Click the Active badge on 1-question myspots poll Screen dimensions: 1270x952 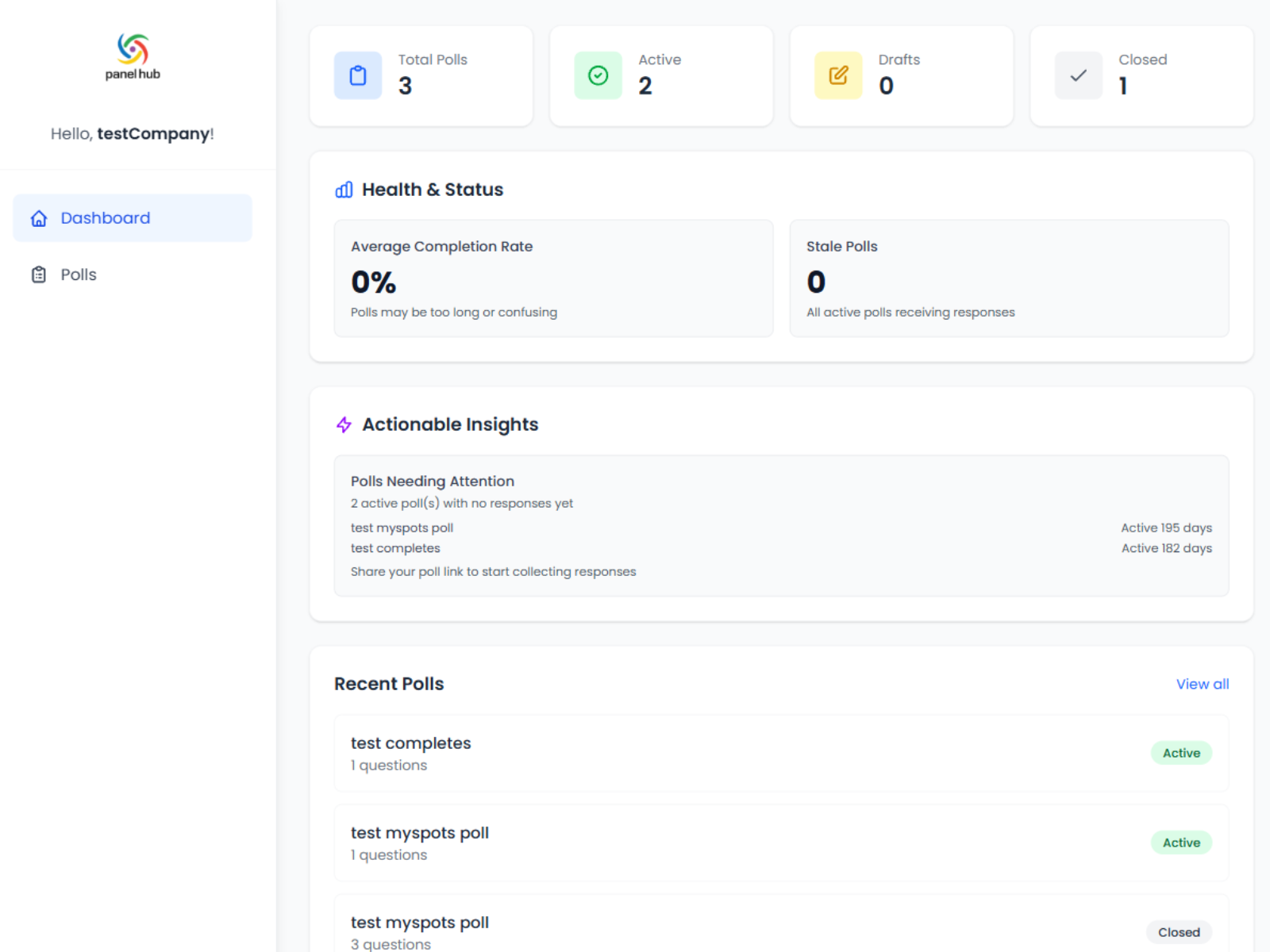(x=1181, y=843)
